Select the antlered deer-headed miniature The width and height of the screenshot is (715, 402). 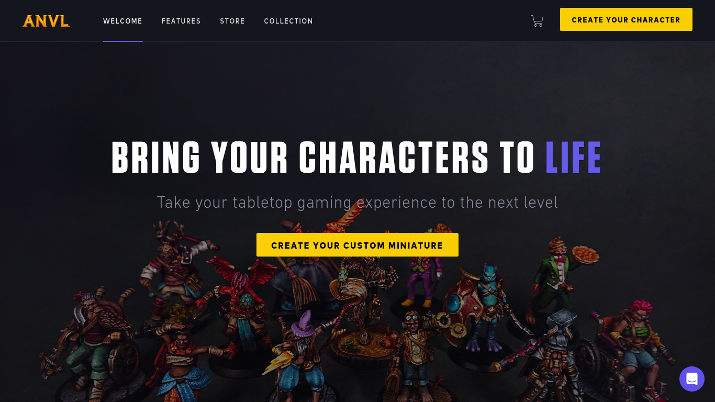point(176,269)
